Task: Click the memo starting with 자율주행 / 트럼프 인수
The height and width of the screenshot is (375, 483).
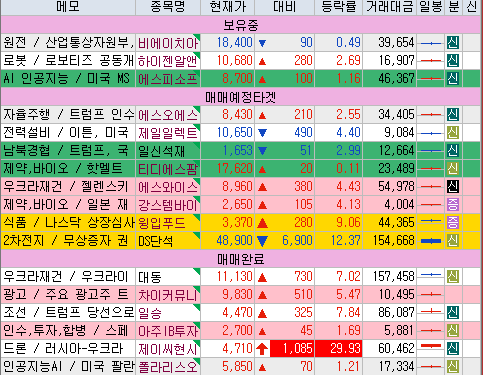Action: 68,115
